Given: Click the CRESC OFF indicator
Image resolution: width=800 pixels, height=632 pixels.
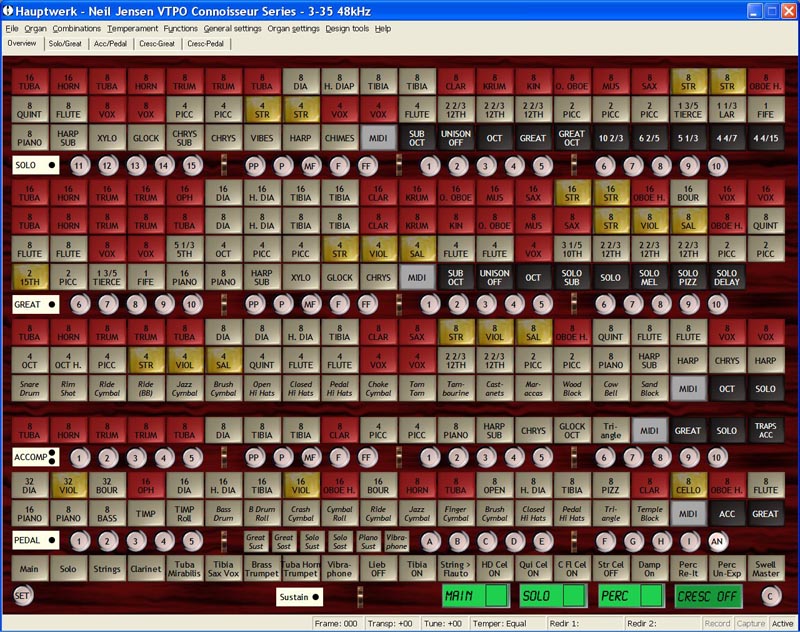Looking at the screenshot, I should 708,596.
